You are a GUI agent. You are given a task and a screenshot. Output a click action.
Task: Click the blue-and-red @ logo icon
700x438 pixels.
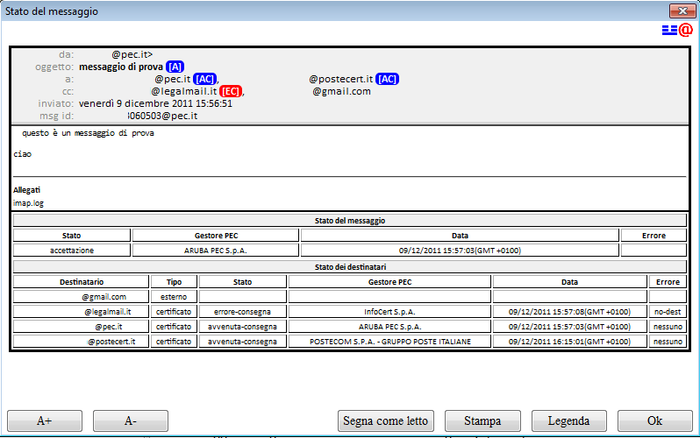coord(677,30)
